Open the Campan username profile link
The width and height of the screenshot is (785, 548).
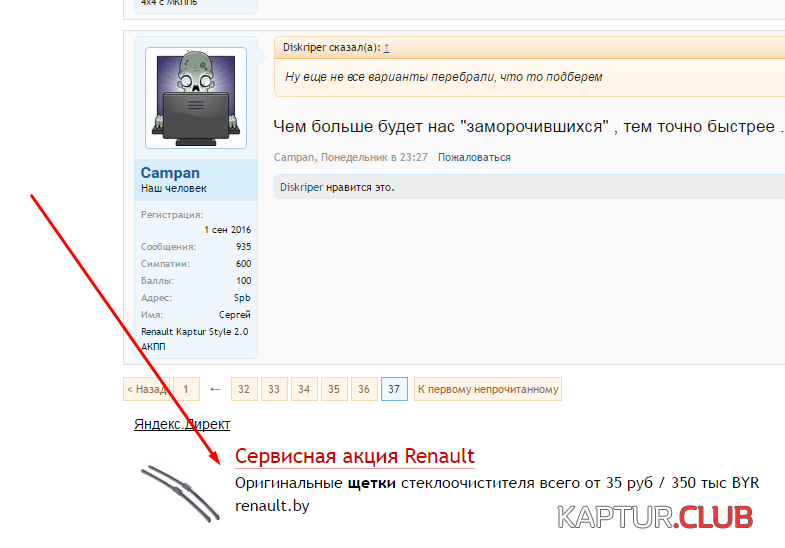[x=170, y=173]
